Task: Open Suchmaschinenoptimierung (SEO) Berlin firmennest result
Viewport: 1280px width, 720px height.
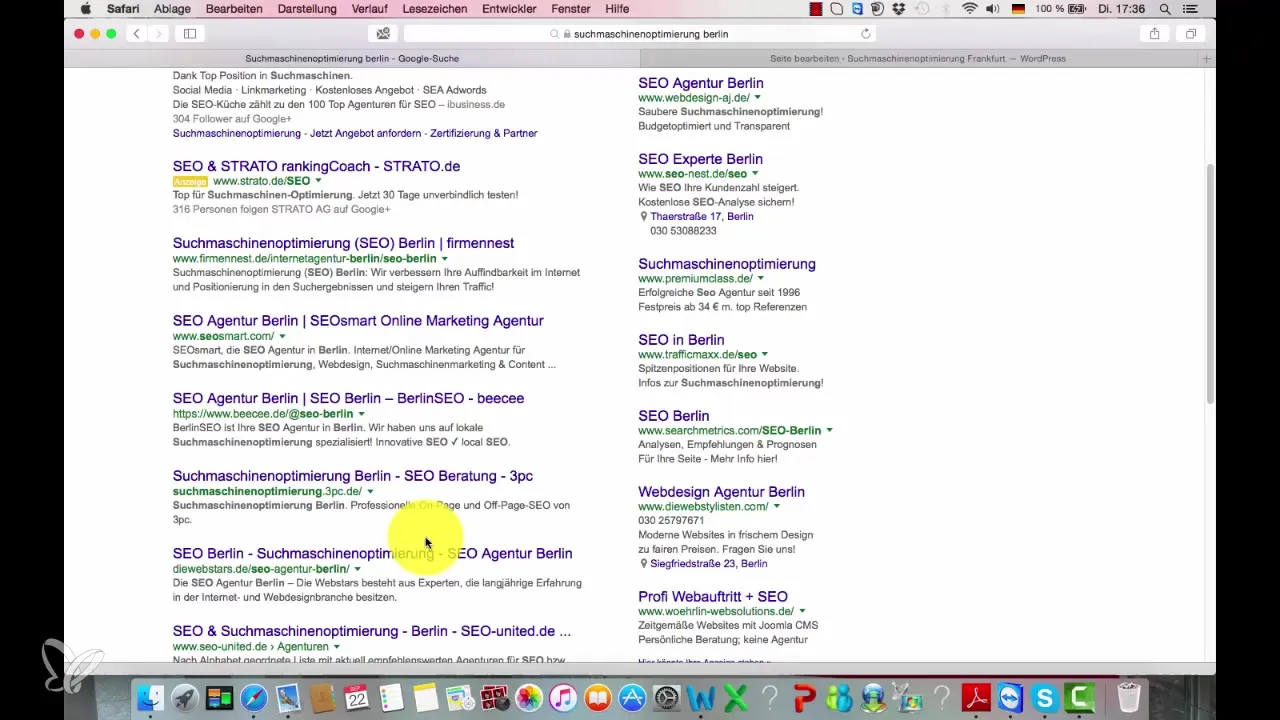Action: click(343, 243)
